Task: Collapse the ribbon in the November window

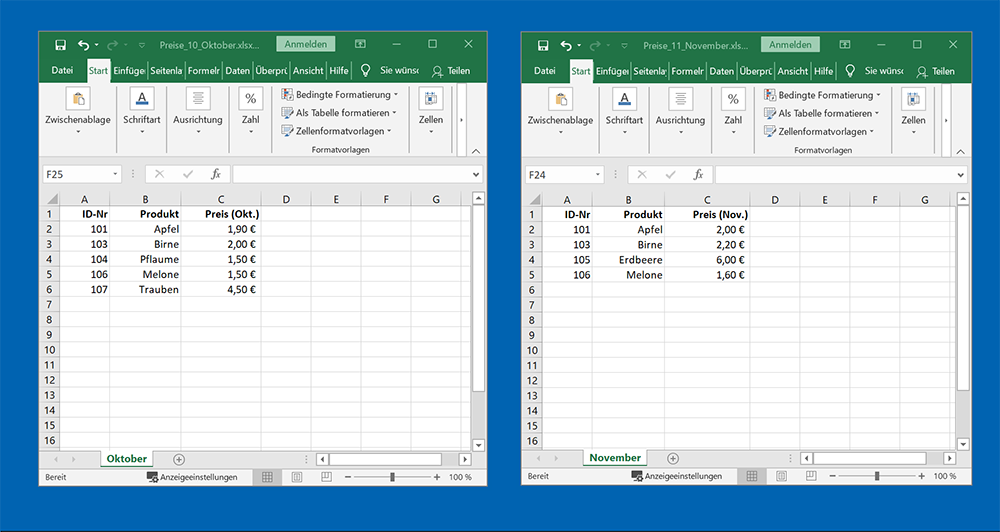Action: [960, 152]
